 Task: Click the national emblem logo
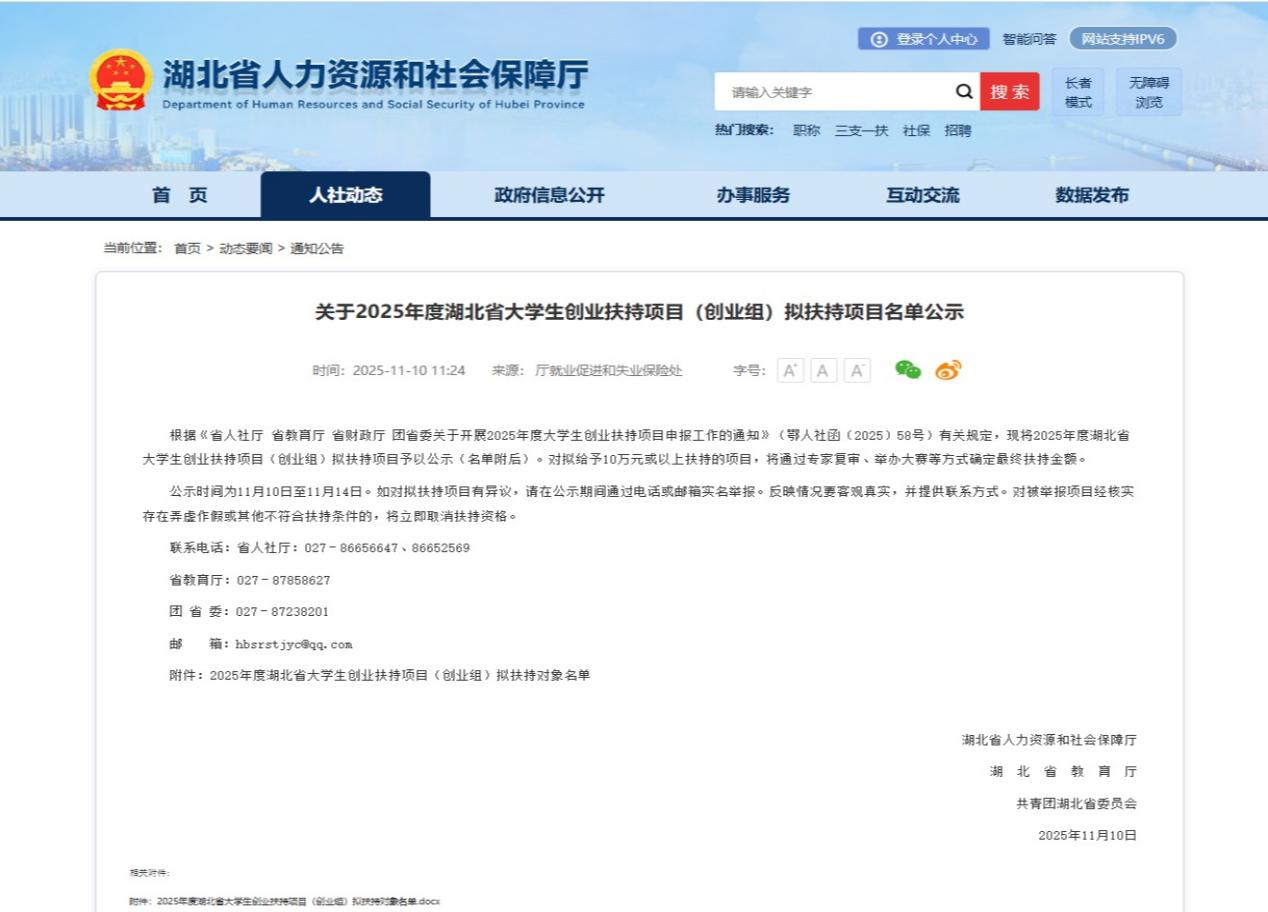click(x=121, y=80)
